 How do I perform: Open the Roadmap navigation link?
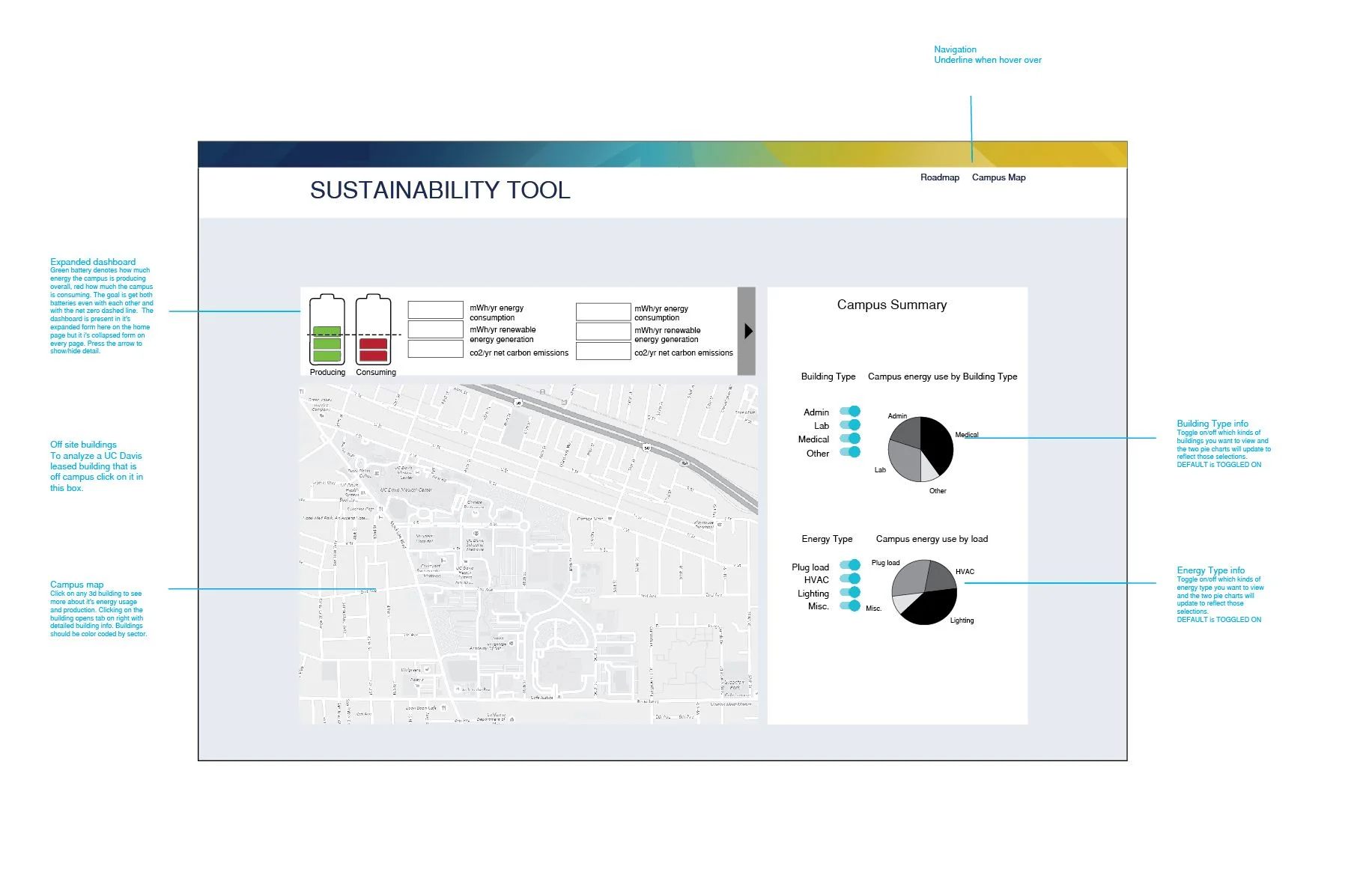pos(939,177)
